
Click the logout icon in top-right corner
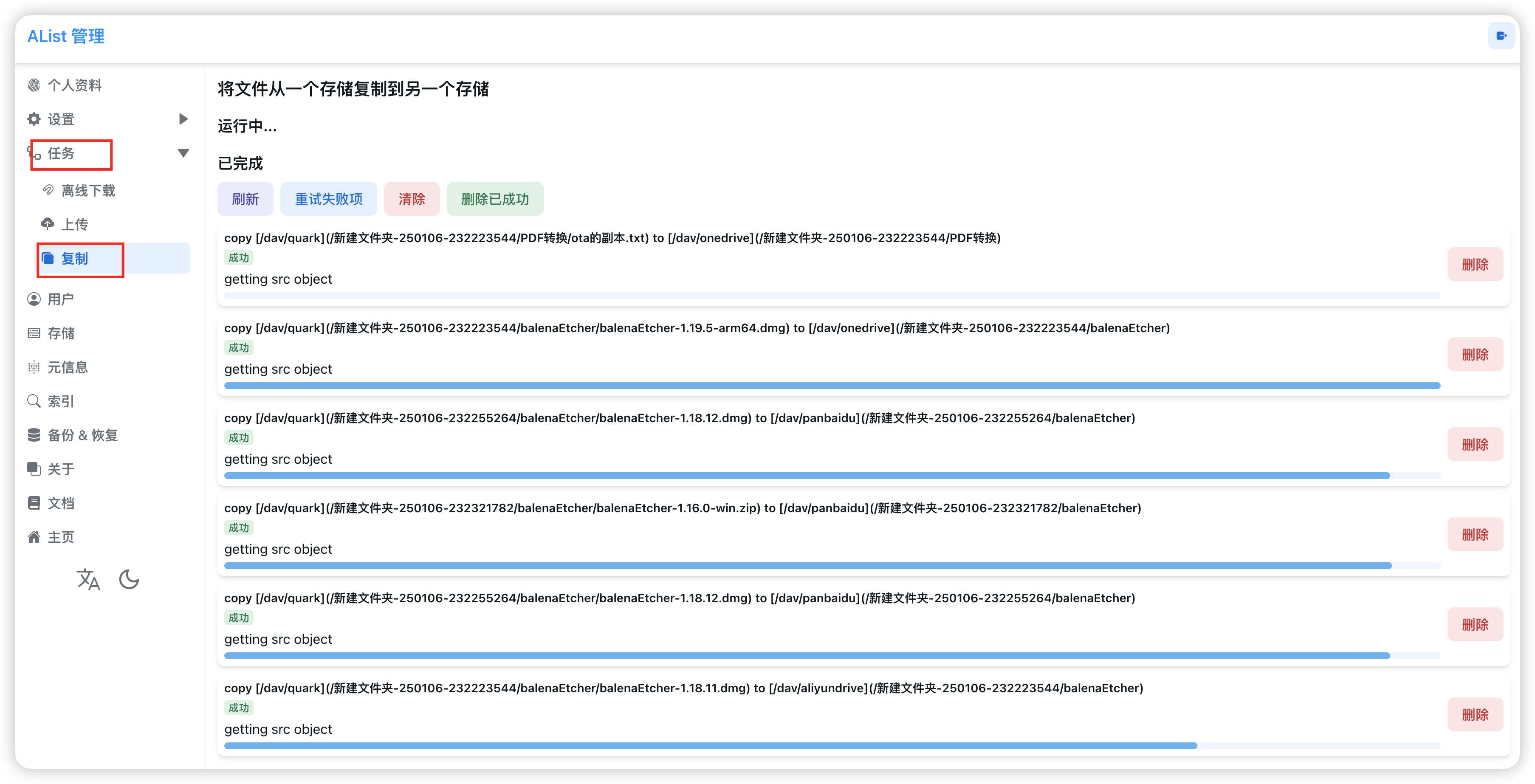click(x=1501, y=36)
